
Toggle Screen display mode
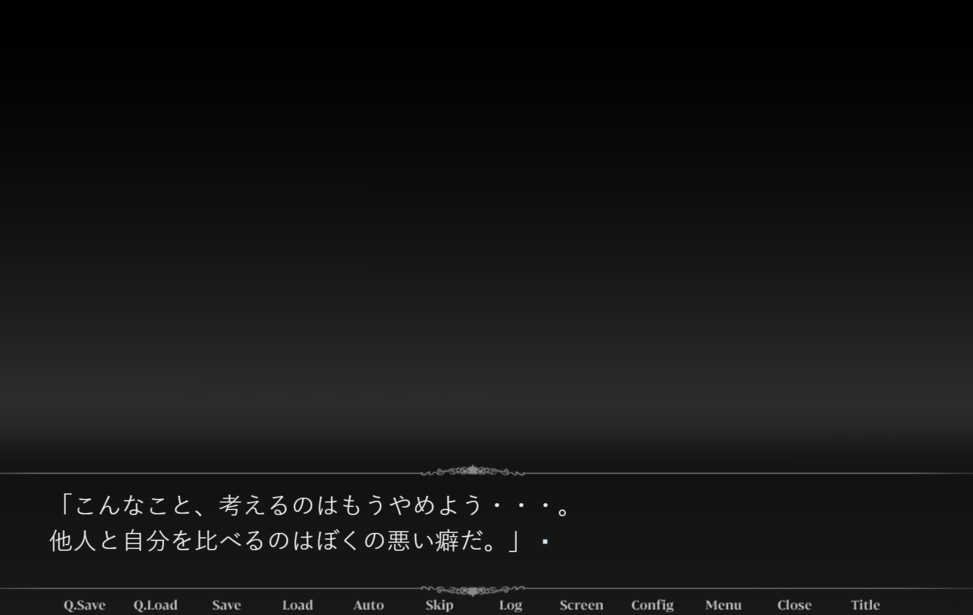point(581,605)
